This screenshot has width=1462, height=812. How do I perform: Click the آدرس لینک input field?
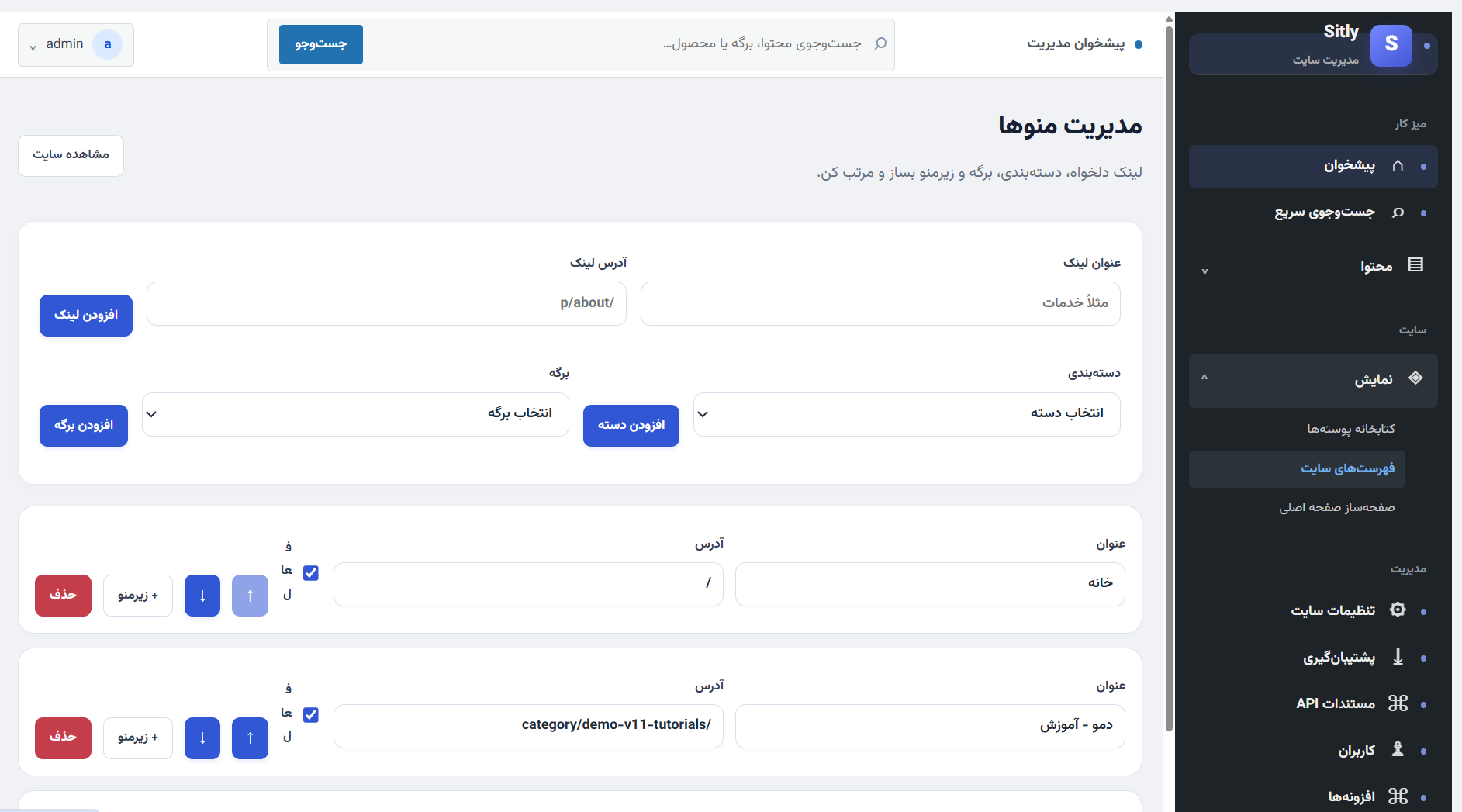pos(386,303)
